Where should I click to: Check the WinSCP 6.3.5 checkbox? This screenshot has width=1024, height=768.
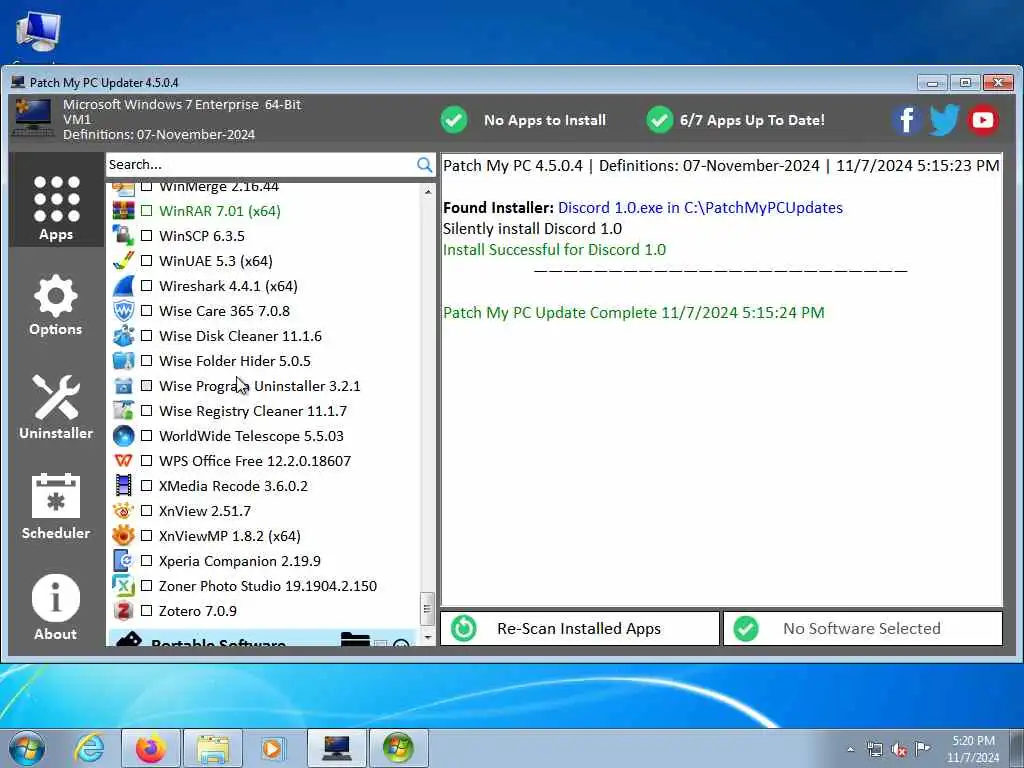(x=146, y=236)
